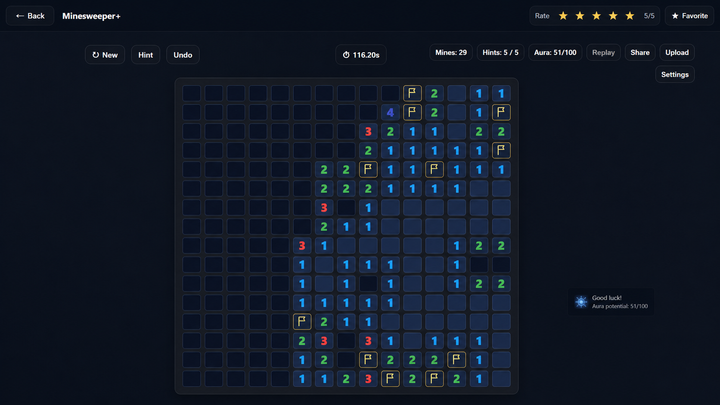This screenshot has width=720, height=405.
Task: Start a new game with New
Action: [x=105, y=55]
